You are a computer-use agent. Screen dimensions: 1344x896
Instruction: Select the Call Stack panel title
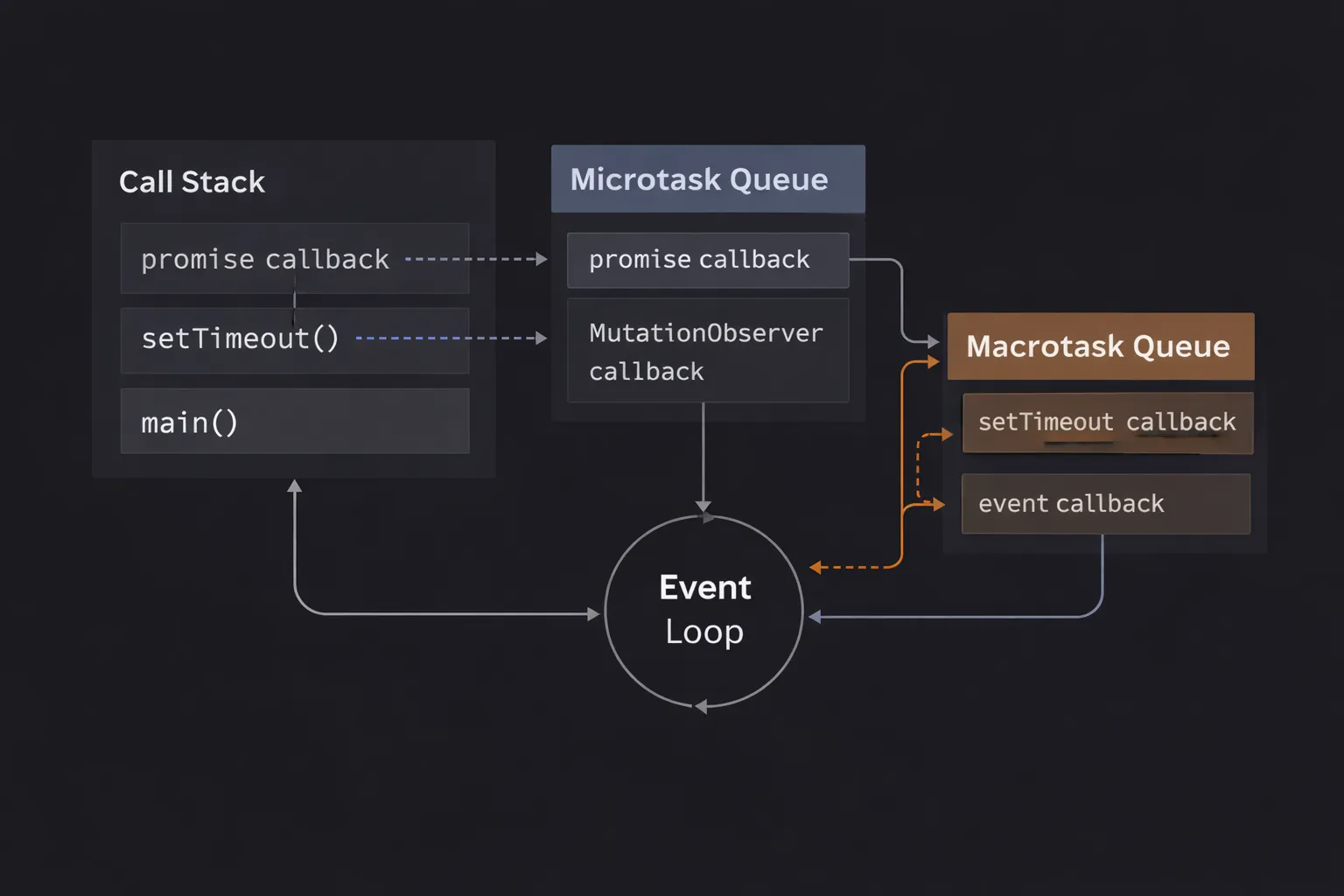[x=192, y=181]
